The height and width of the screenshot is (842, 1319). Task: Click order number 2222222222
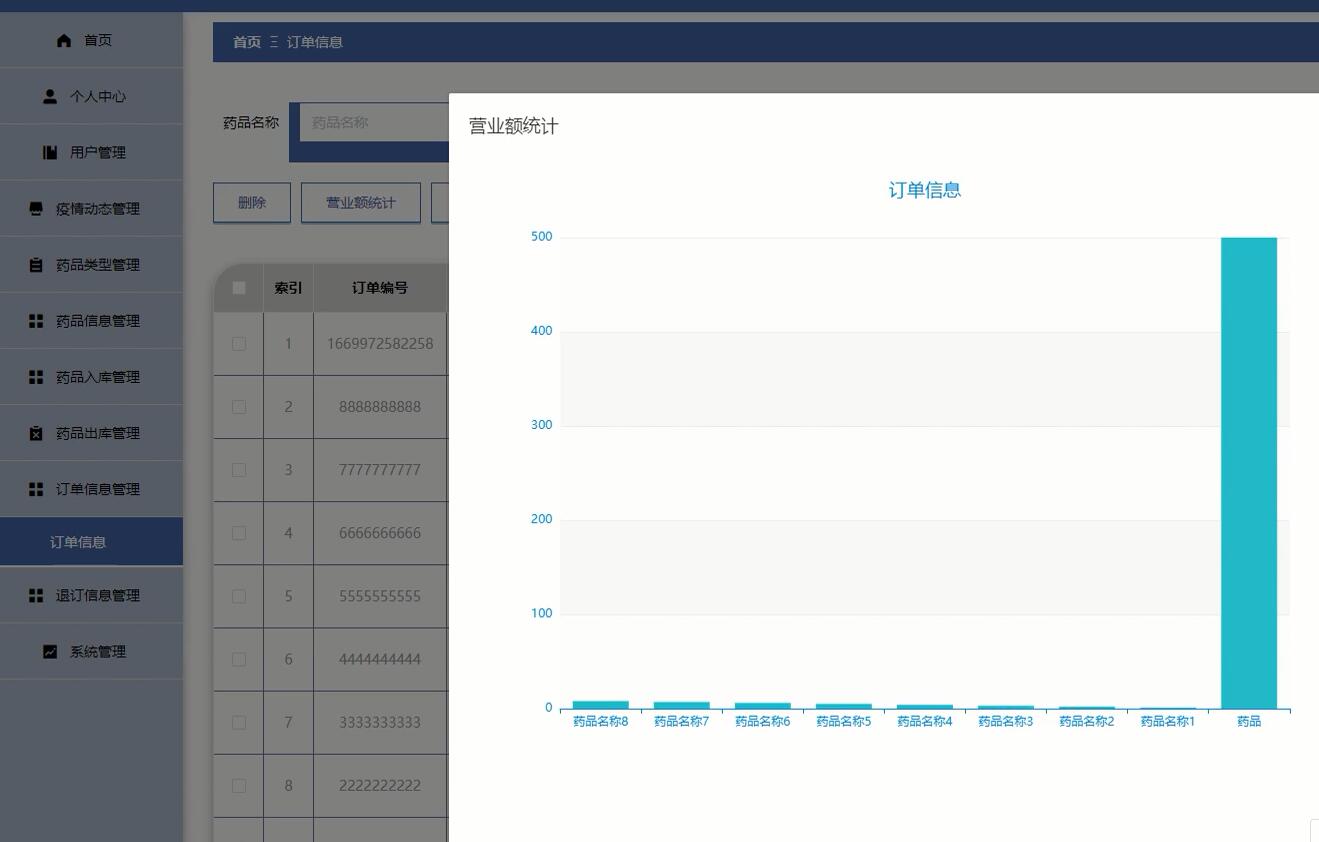[380, 785]
